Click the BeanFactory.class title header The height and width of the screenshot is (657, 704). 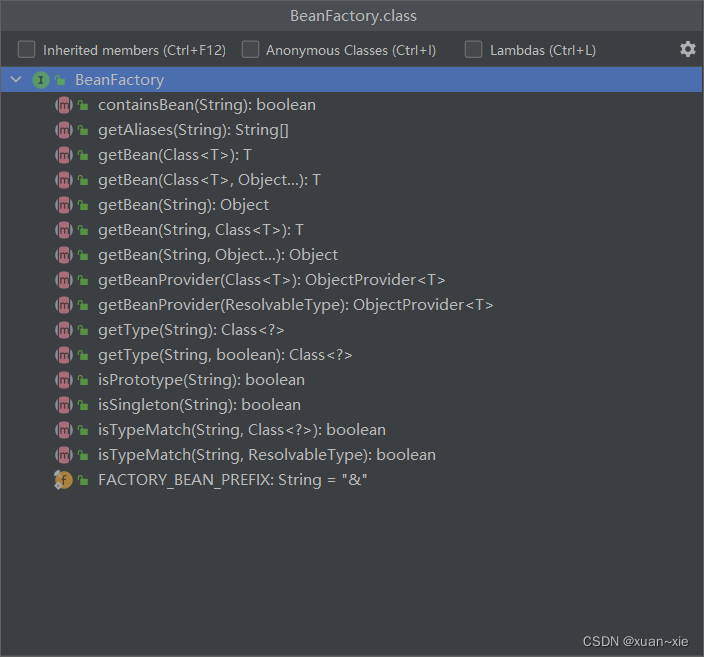352,16
